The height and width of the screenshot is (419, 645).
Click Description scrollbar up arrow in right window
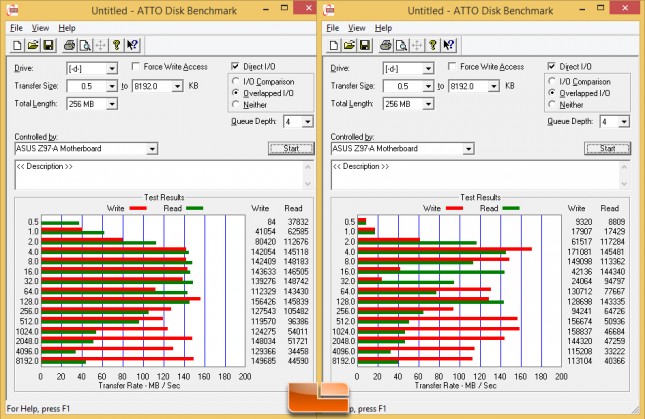click(x=624, y=167)
